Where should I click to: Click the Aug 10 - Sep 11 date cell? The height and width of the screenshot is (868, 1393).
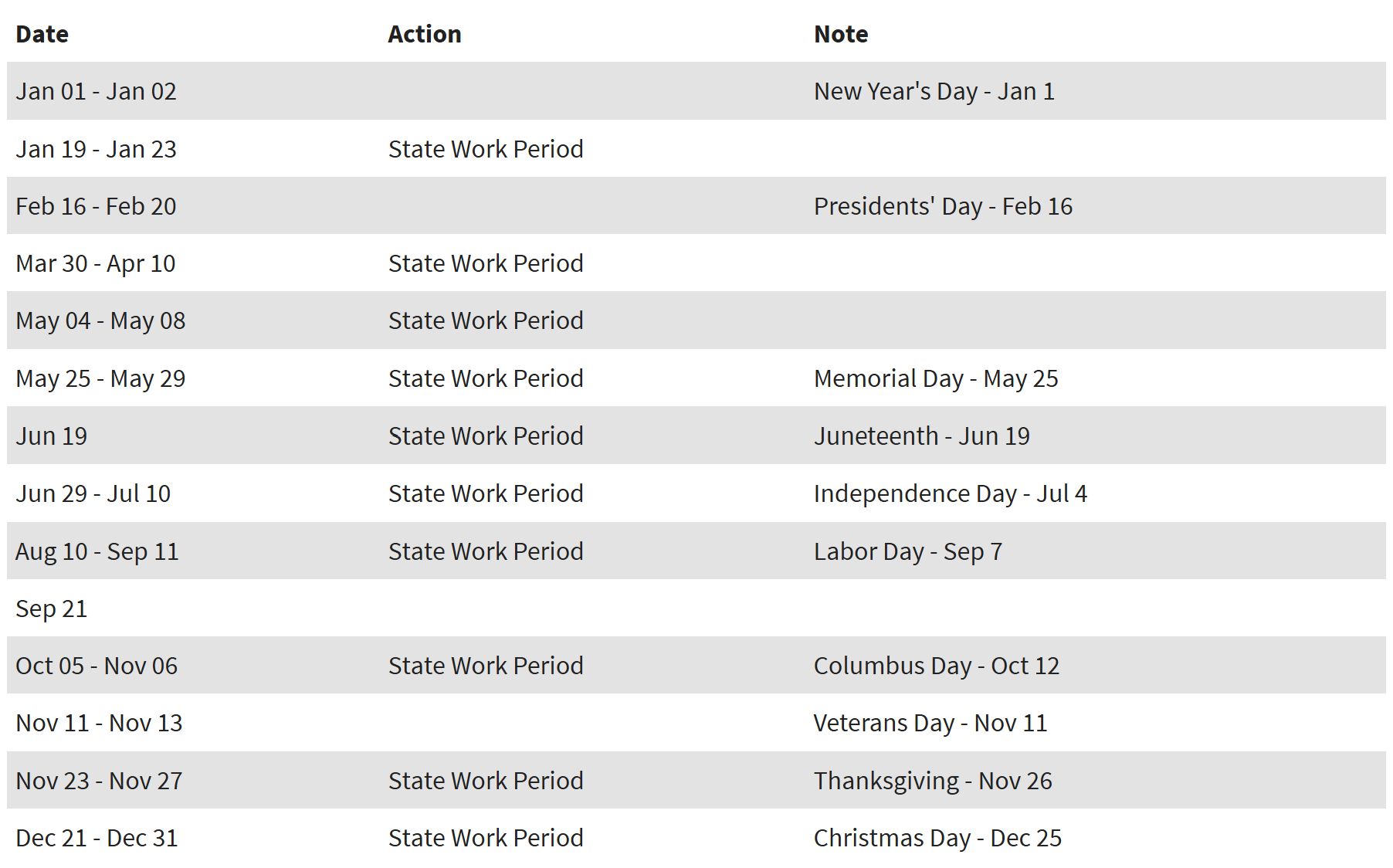(x=97, y=551)
